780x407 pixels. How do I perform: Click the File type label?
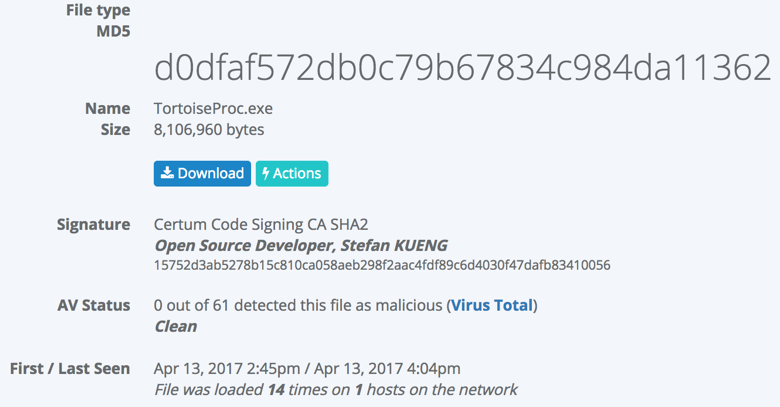[98, 10]
